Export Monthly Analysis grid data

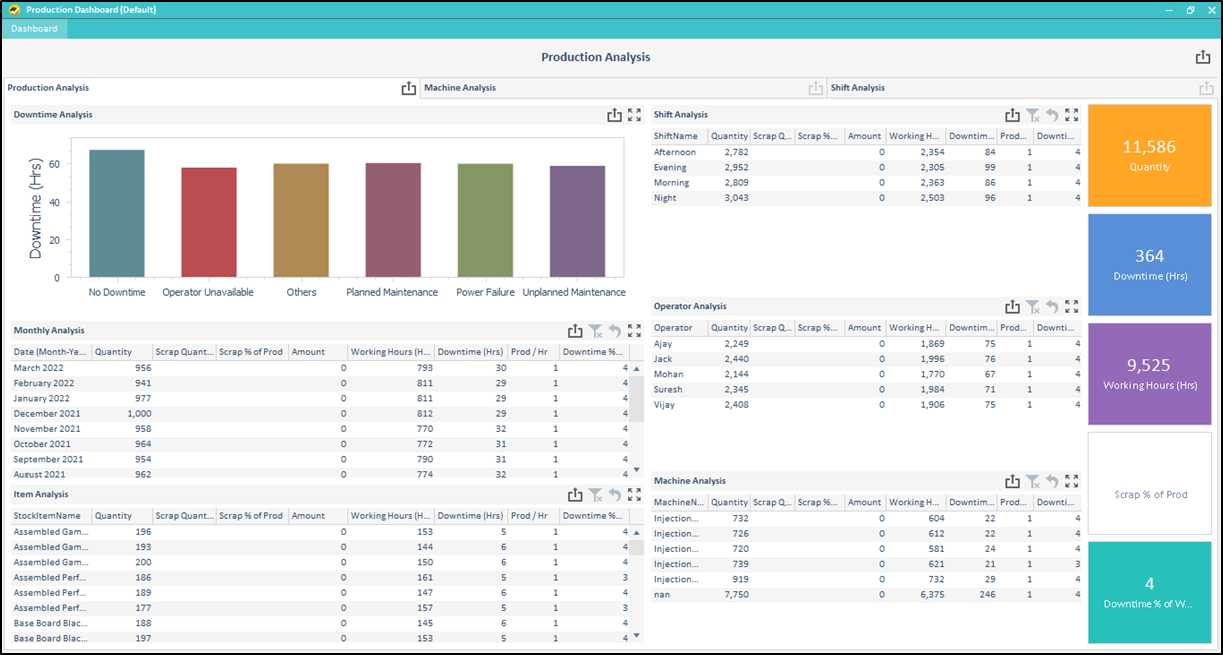(x=575, y=329)
